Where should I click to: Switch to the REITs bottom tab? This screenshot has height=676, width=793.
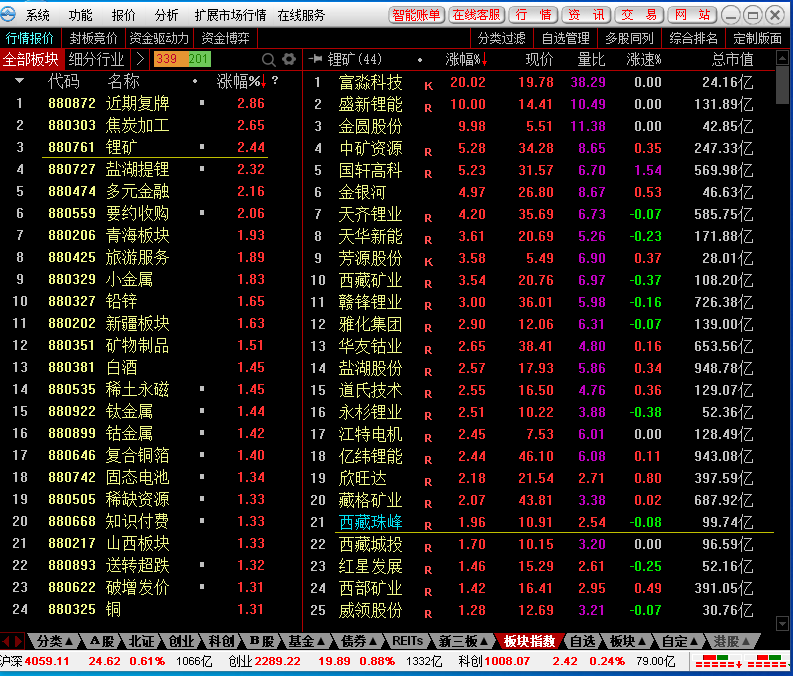[x=408, y=641]
